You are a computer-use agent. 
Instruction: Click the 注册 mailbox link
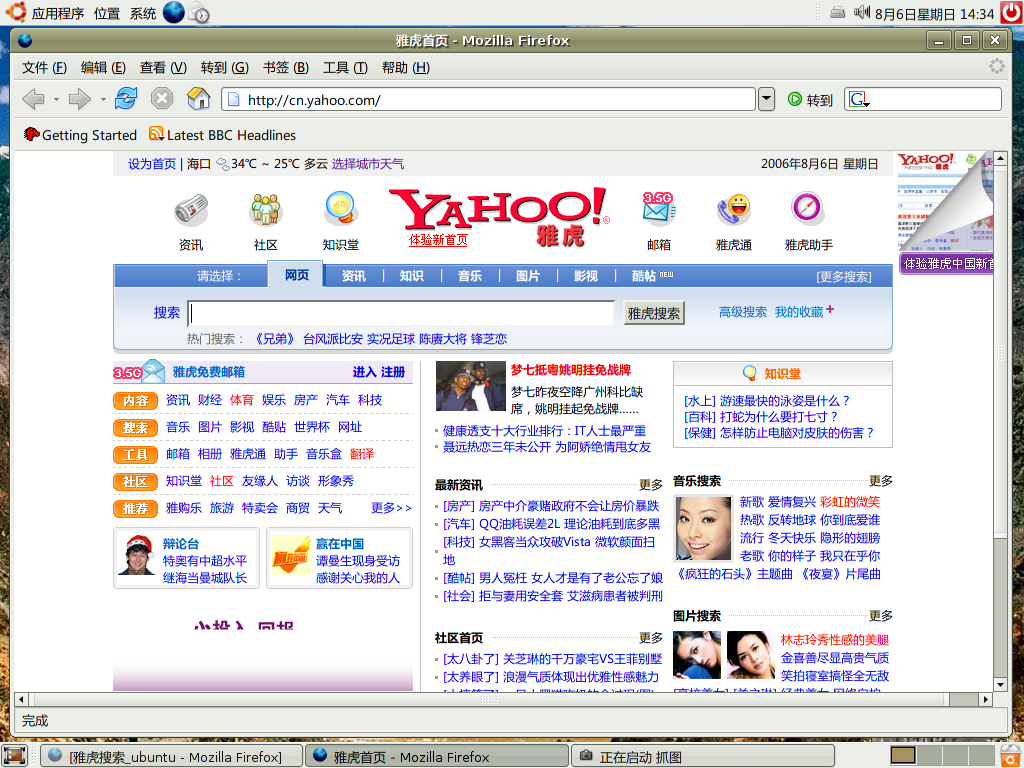pyautogui.click(x=392, y=372)
